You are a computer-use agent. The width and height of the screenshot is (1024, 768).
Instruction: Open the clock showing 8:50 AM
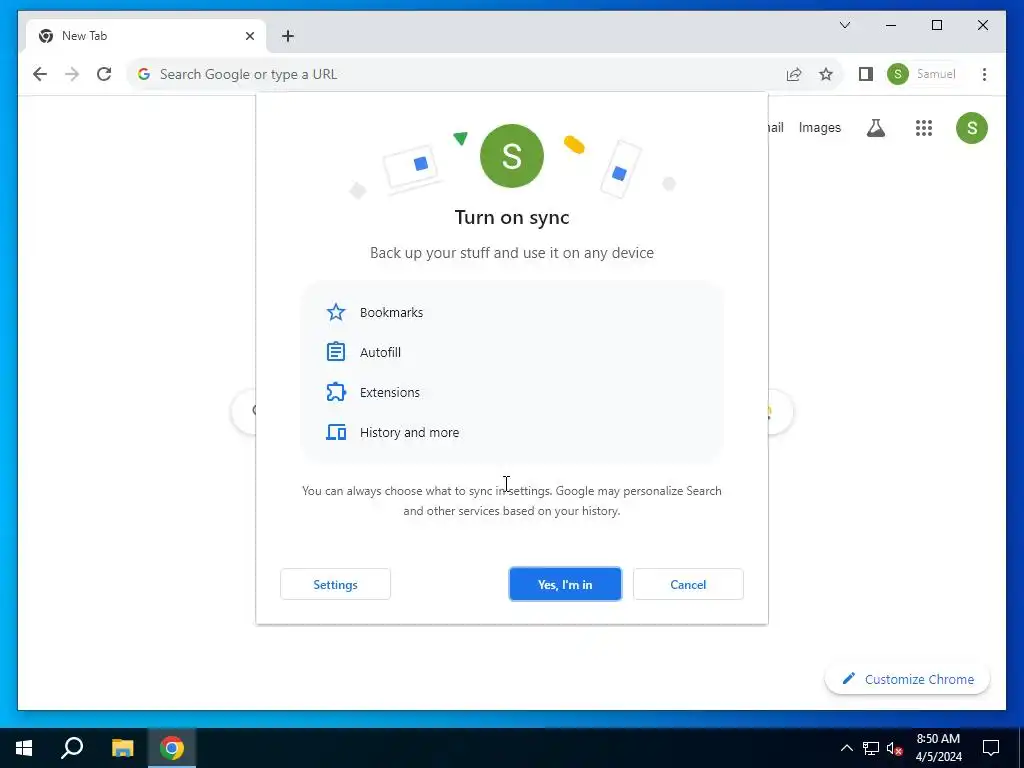coord(938,748)
